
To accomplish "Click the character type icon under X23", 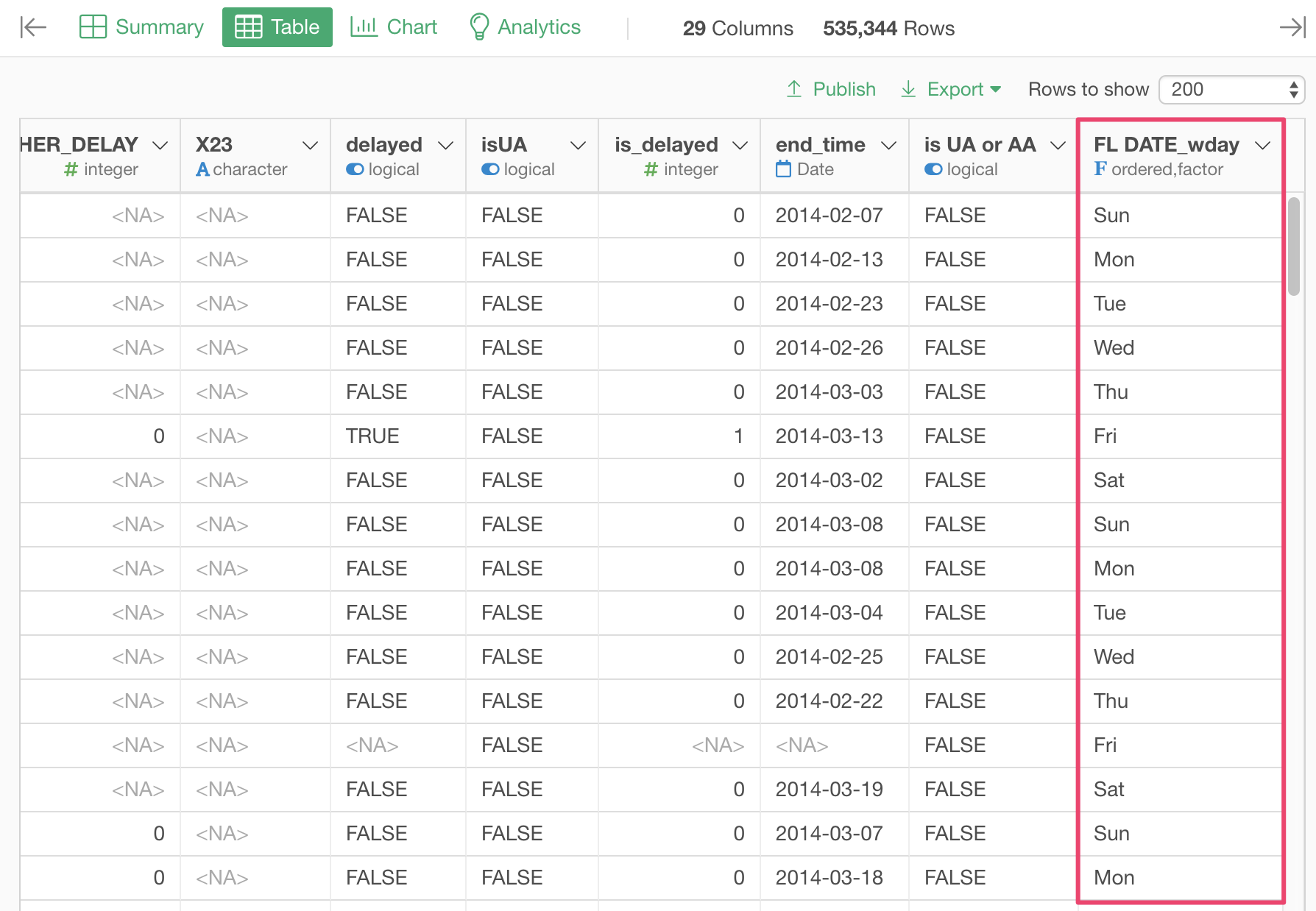I will point(203,169).
